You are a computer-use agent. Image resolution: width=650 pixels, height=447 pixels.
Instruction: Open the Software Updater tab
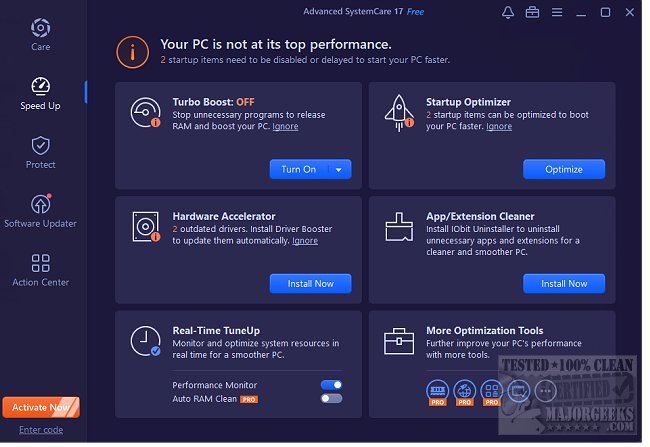coord(41,211)
